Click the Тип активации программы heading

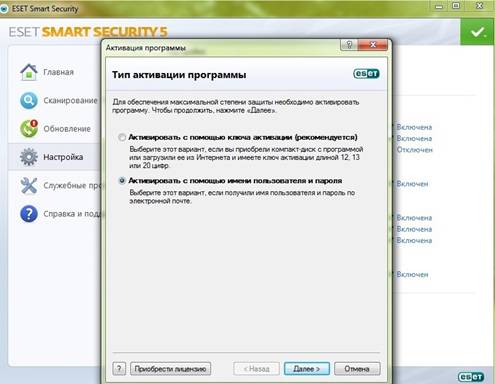coord(179,75)
